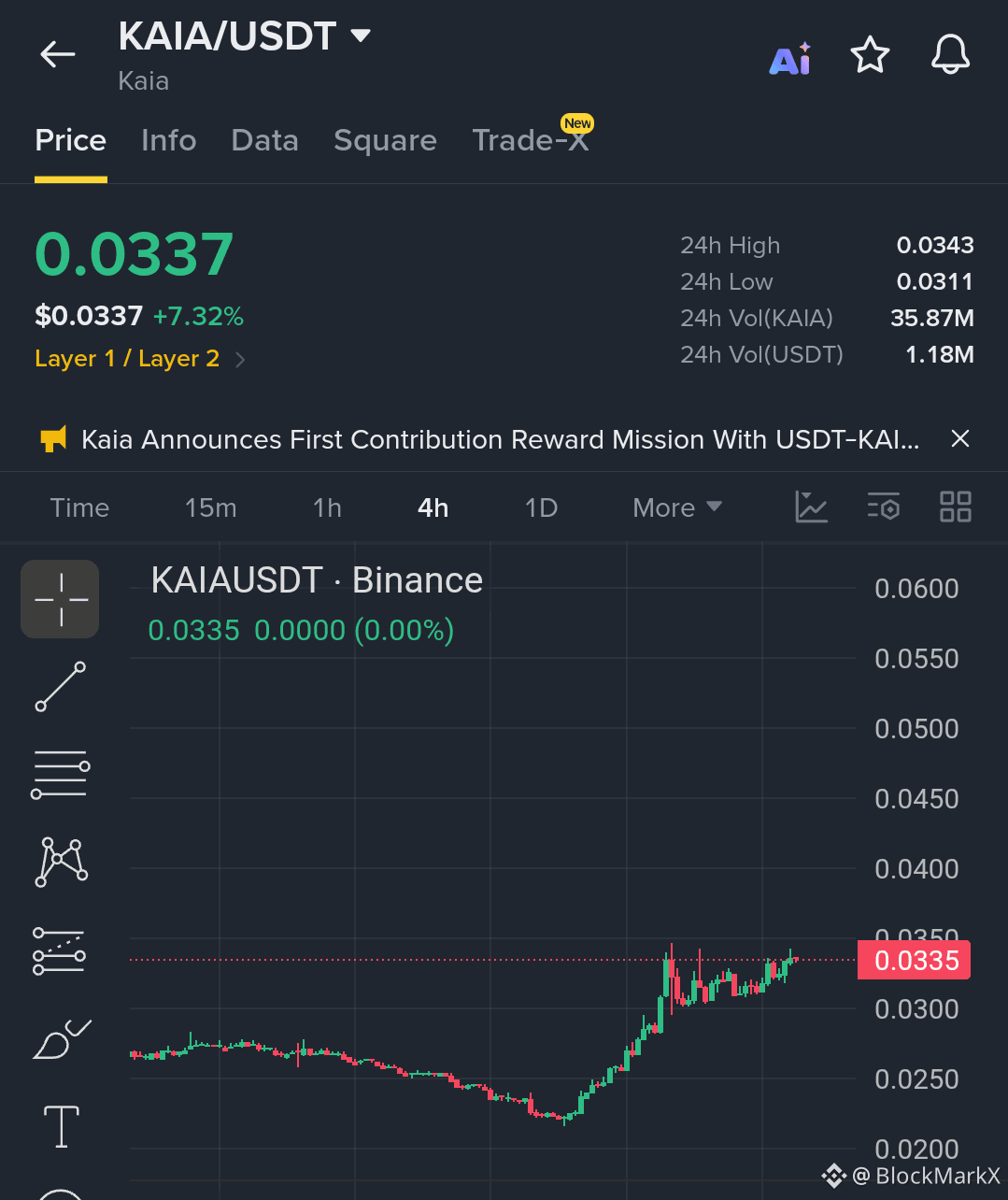Select the crosshair cursor tool
The height and width of the screenshot is (1200, 1008).
pyautogui.click(x=61, y=599)
